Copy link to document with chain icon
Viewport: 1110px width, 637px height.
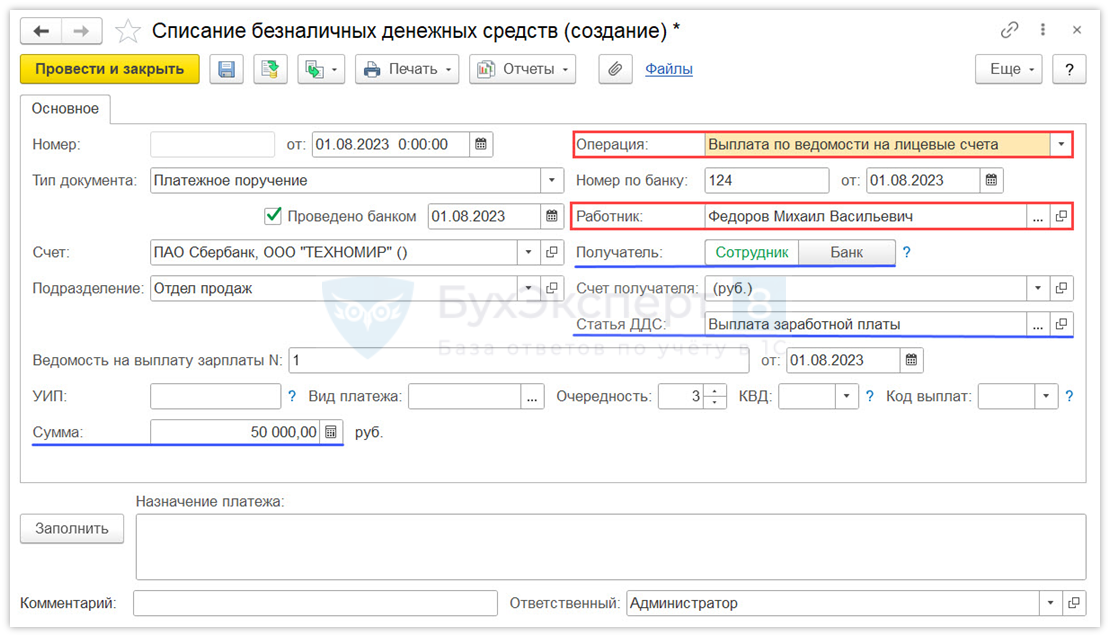[x=1009, y=30]
